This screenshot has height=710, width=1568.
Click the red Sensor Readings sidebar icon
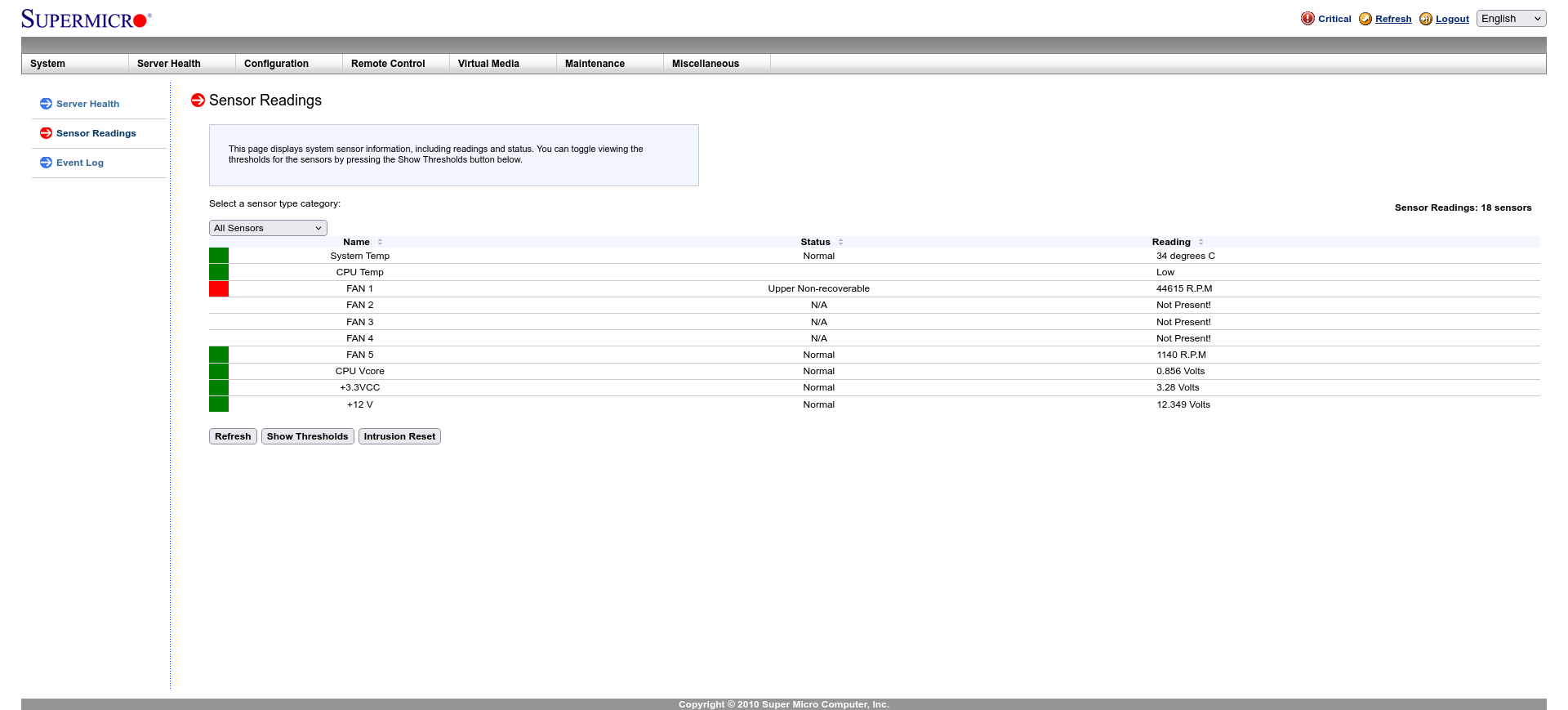click(46, 133)
